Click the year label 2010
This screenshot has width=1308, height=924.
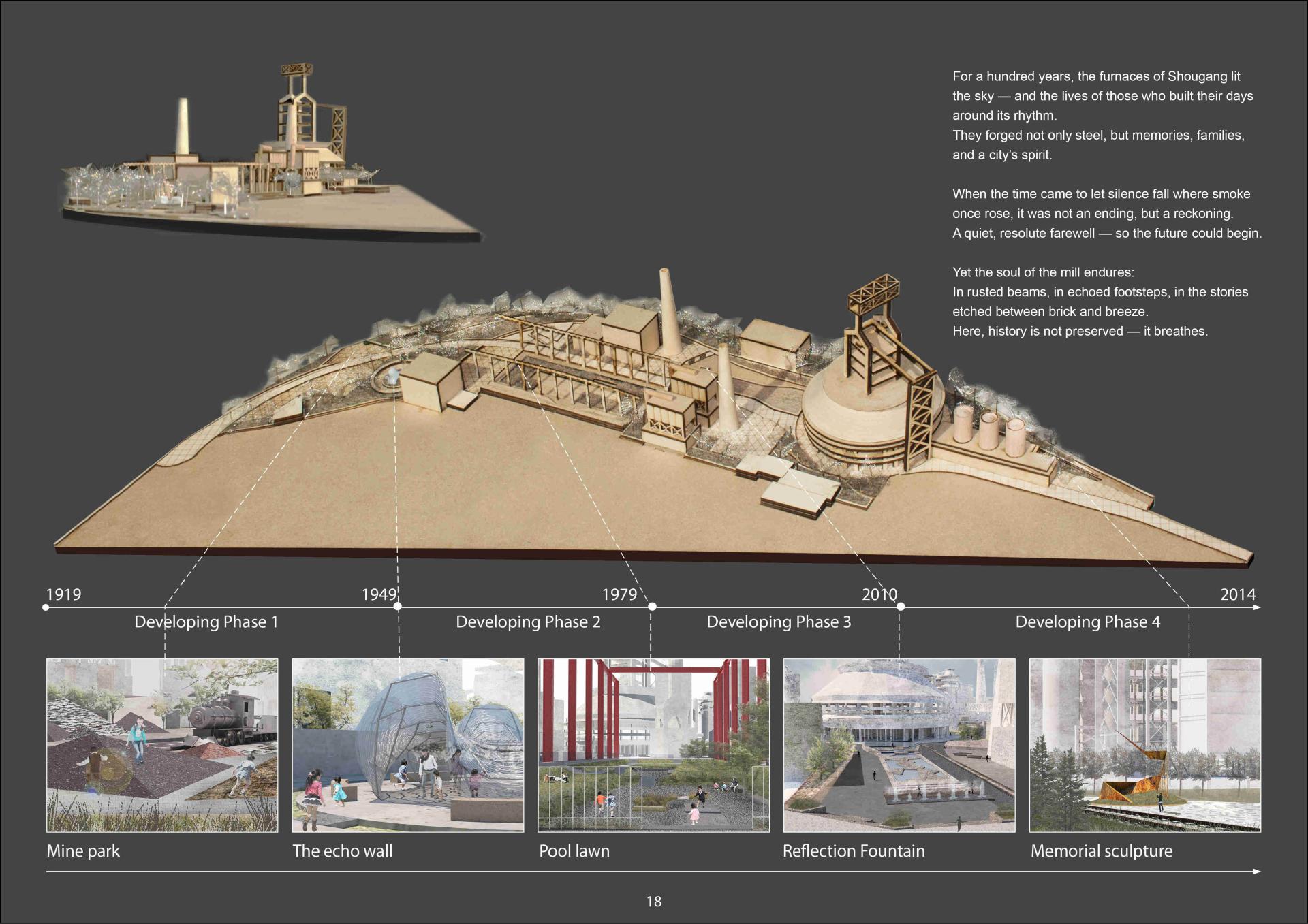[879, 594]
